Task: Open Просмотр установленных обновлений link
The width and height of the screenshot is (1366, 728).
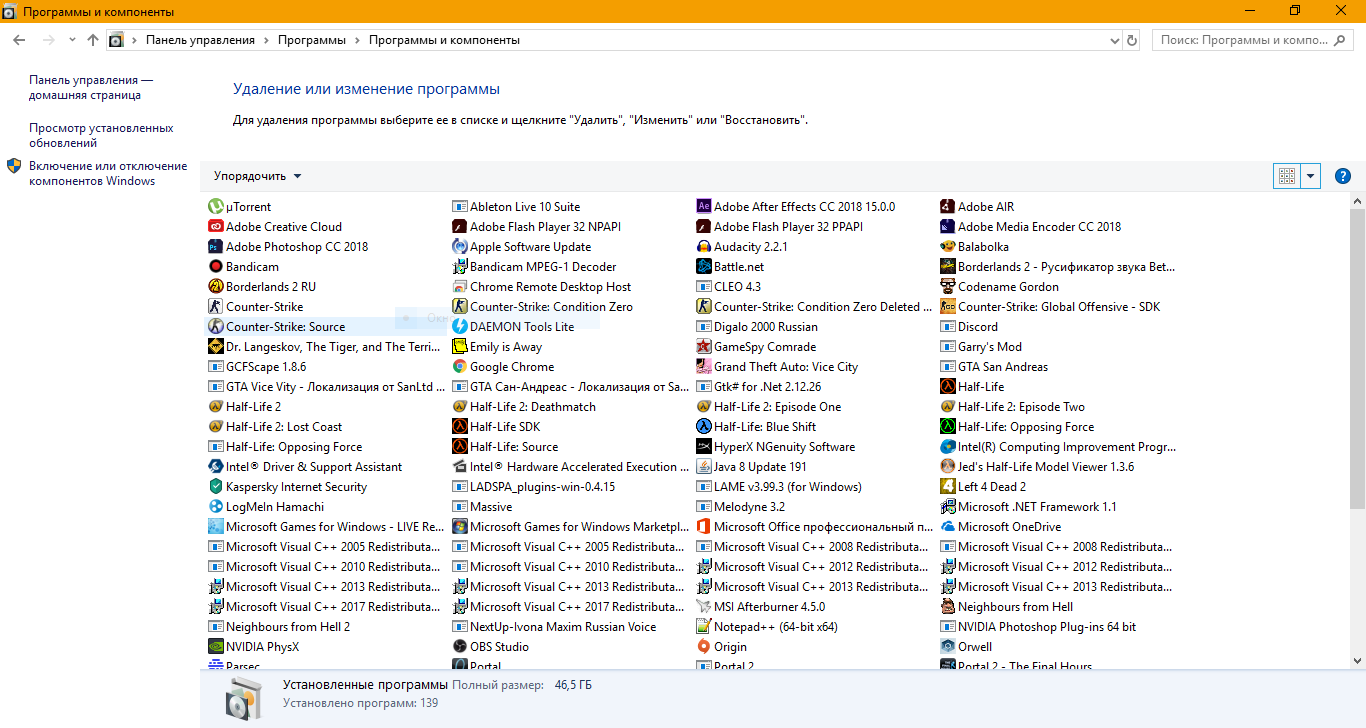Action: click(101, 135)
